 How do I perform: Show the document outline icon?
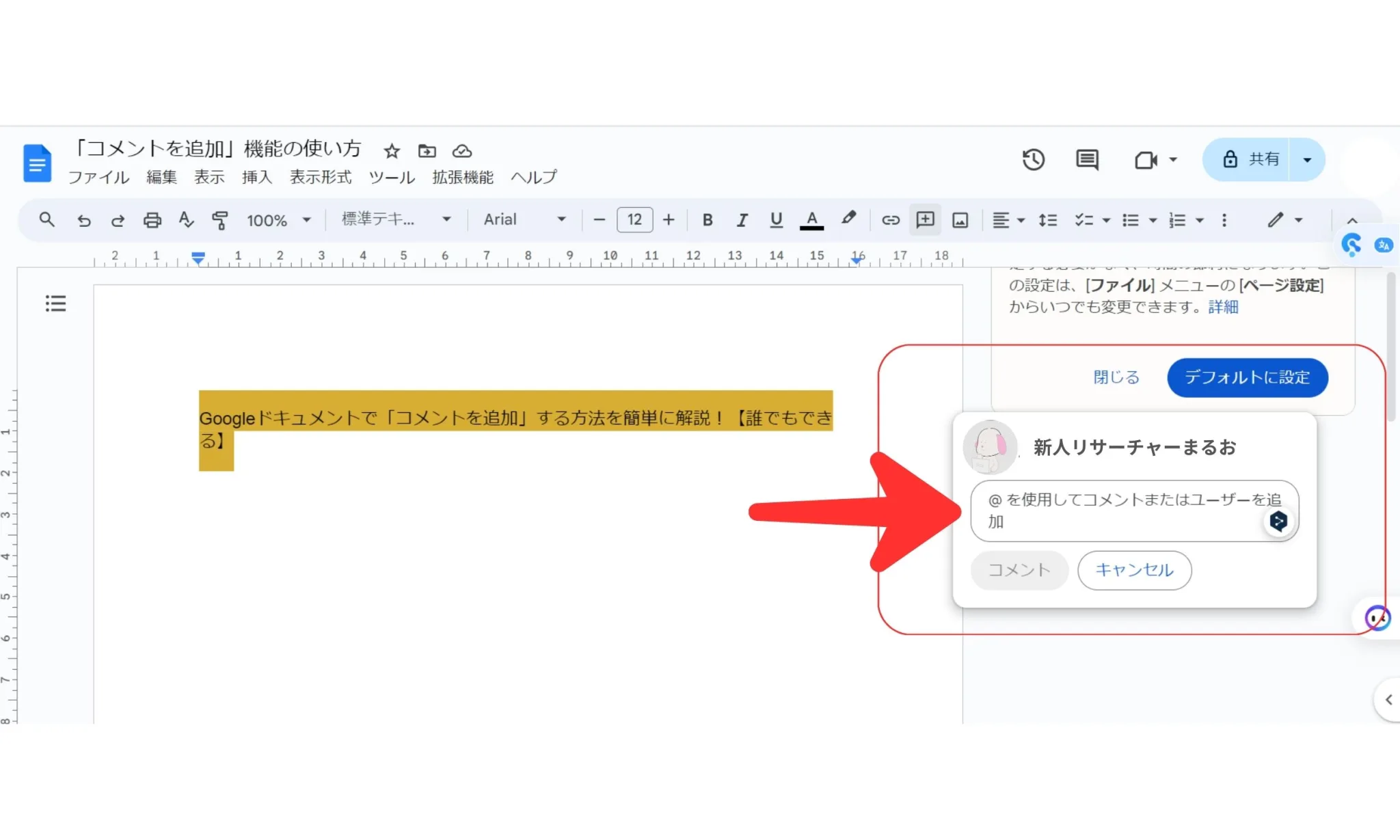click(x=55, y=303)
